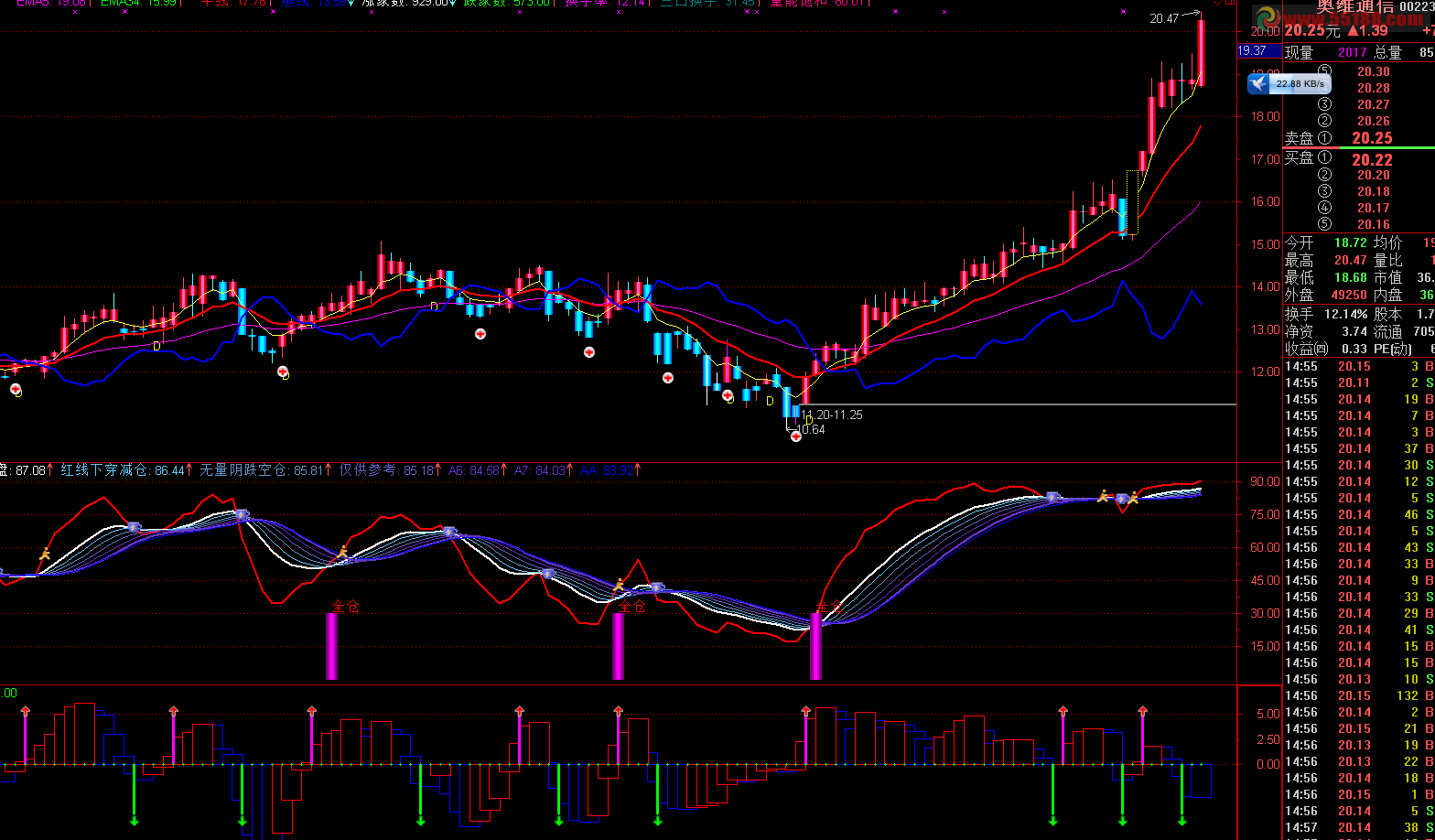1435x840 pixels.
Task: Click the 外盘 value 49250
Action: coord(1350,296)
